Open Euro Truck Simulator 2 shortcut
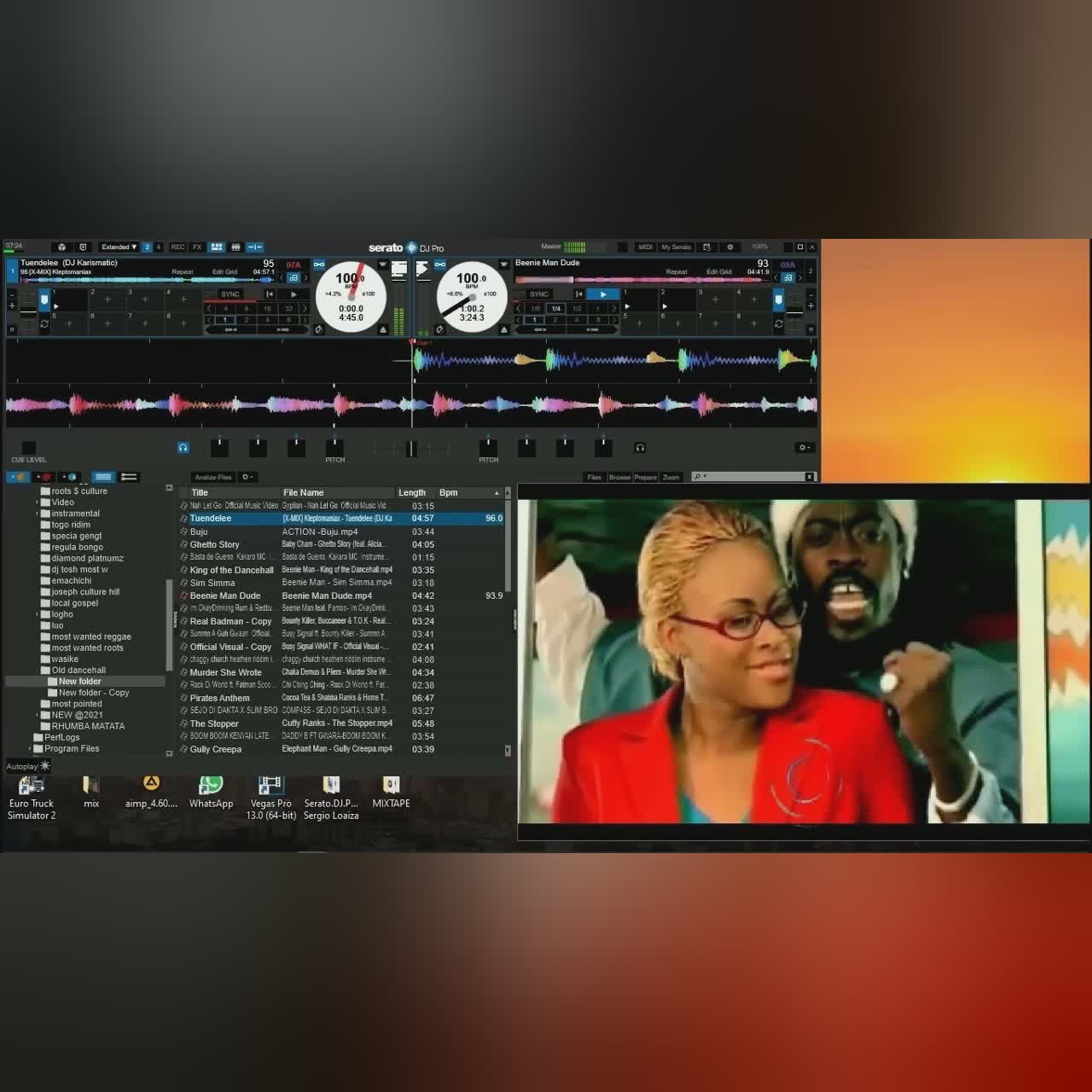The image size is (1092, 1092). tap(32, 798)
